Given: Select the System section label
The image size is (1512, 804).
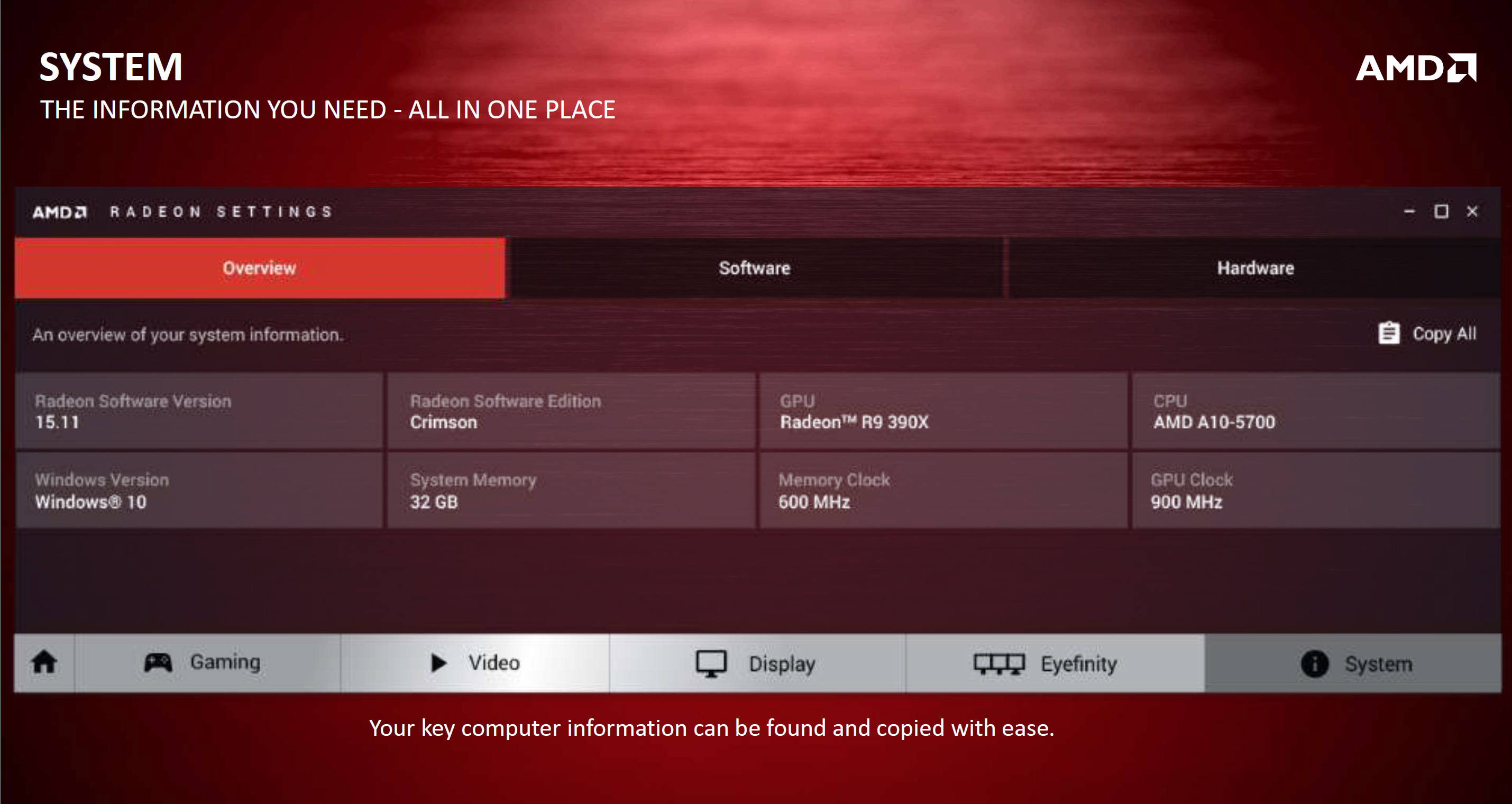Looking at the screenshot, I should pos(1379,664).
